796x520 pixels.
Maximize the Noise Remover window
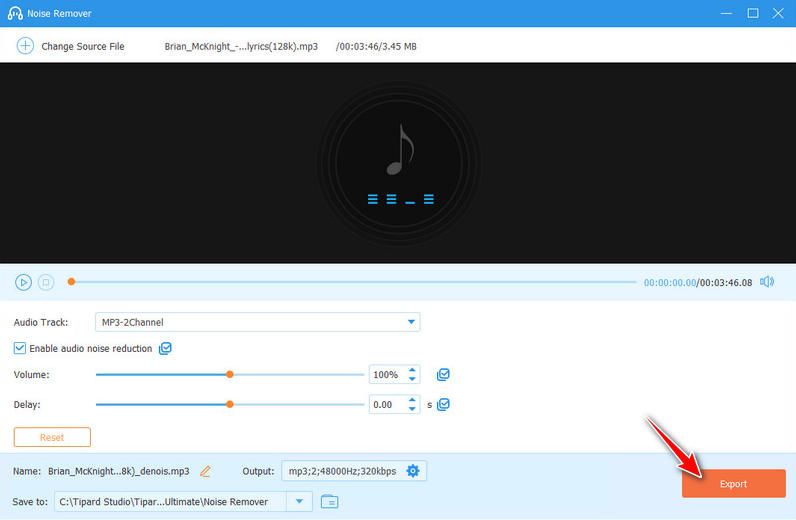click(x=753, y=13)
